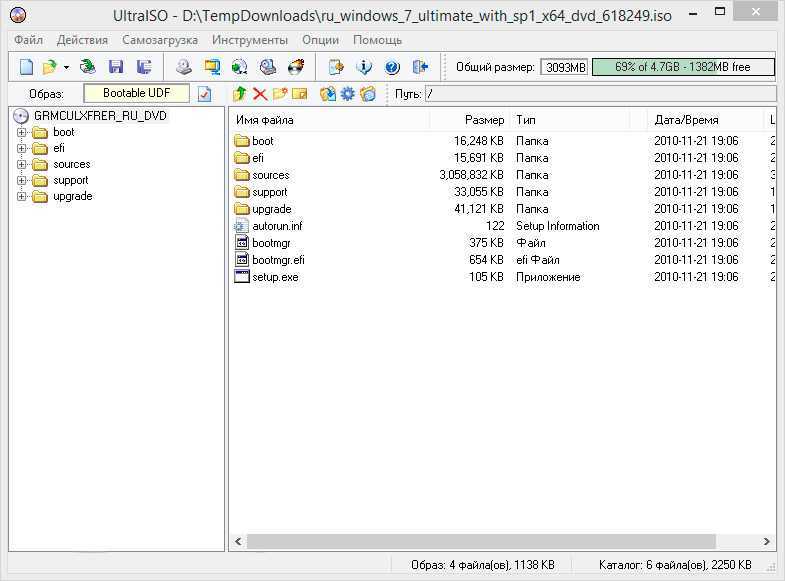This screenshot has width=785, height=581.
Task: Go up one level with green arrow
Action: click(x=240, y=94)
